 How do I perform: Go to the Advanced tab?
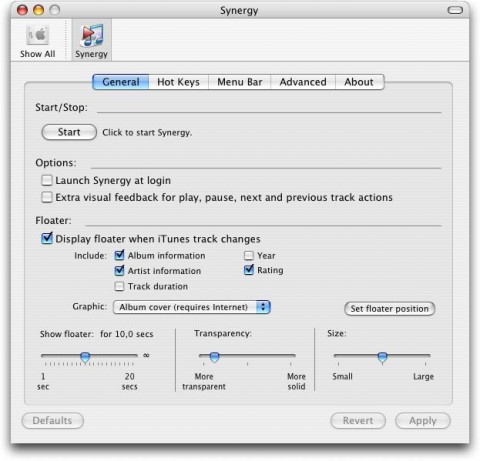[x=303, y=82]
